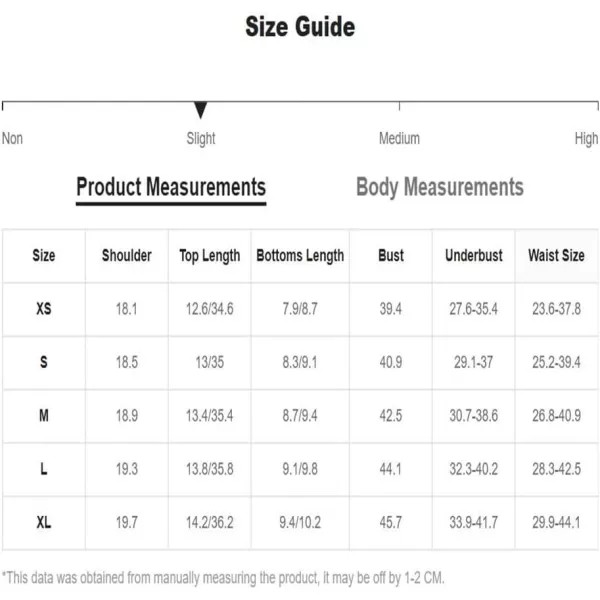
Task: Click the stretch slider triangle marker
Action: (x=201, y=110)
